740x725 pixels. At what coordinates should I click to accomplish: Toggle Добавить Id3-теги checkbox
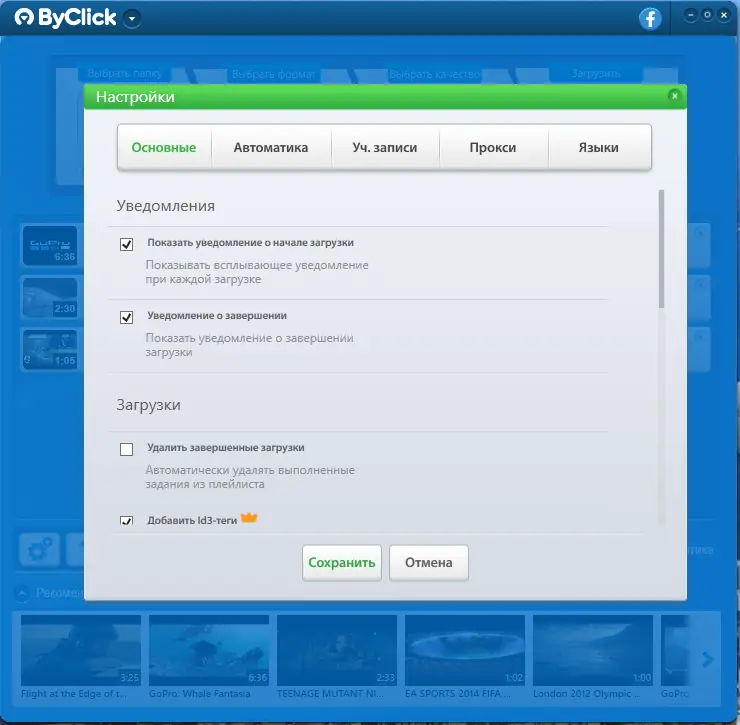[126, 520]
